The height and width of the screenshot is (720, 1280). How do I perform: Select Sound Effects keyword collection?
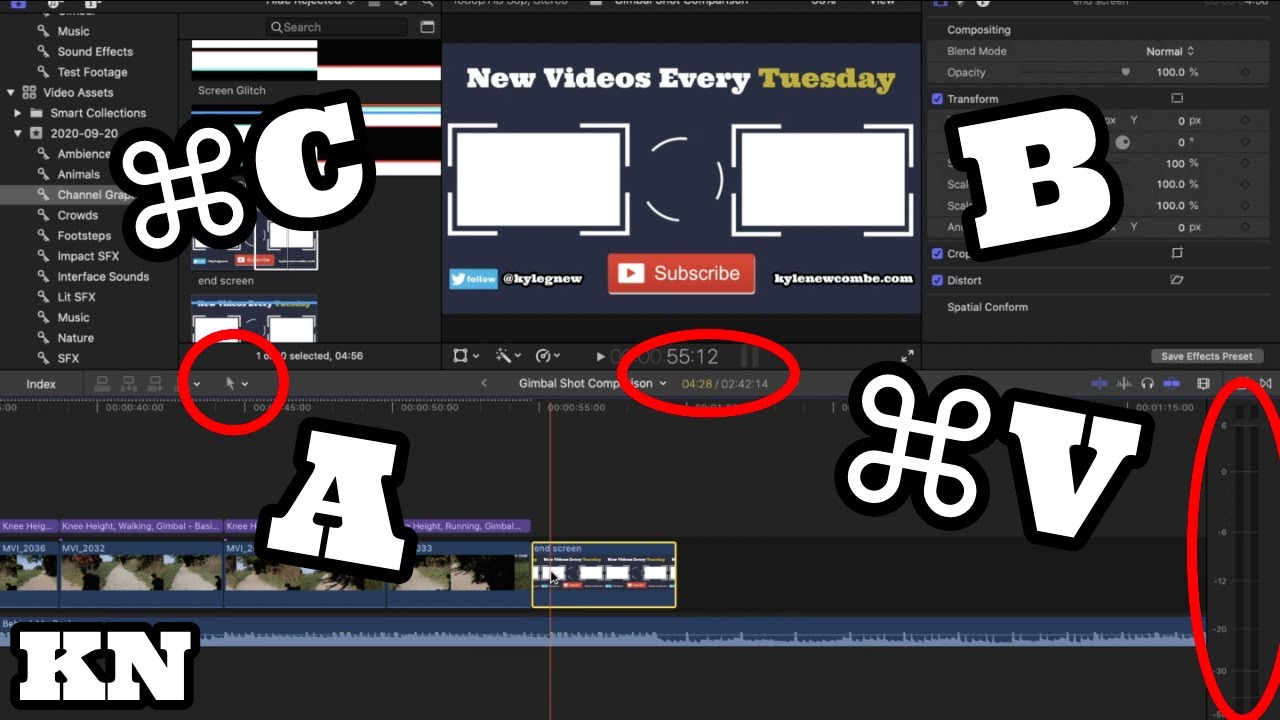[x=95, y=52]
